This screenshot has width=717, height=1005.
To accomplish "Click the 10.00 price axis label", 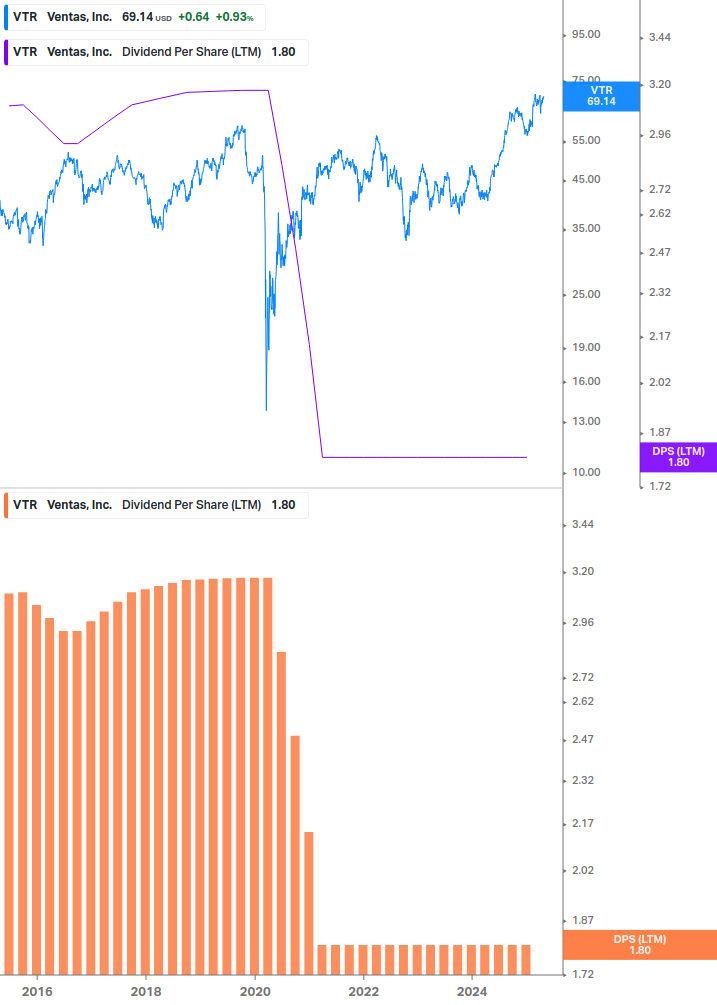I will pyautogui.click(x=586, y=472).
